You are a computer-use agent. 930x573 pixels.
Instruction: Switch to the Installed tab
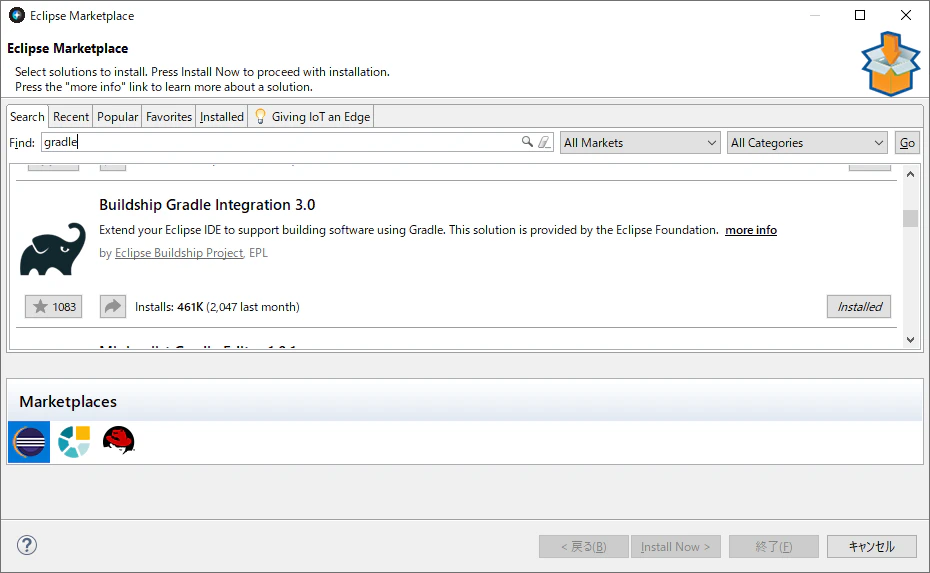click(222, 117)
